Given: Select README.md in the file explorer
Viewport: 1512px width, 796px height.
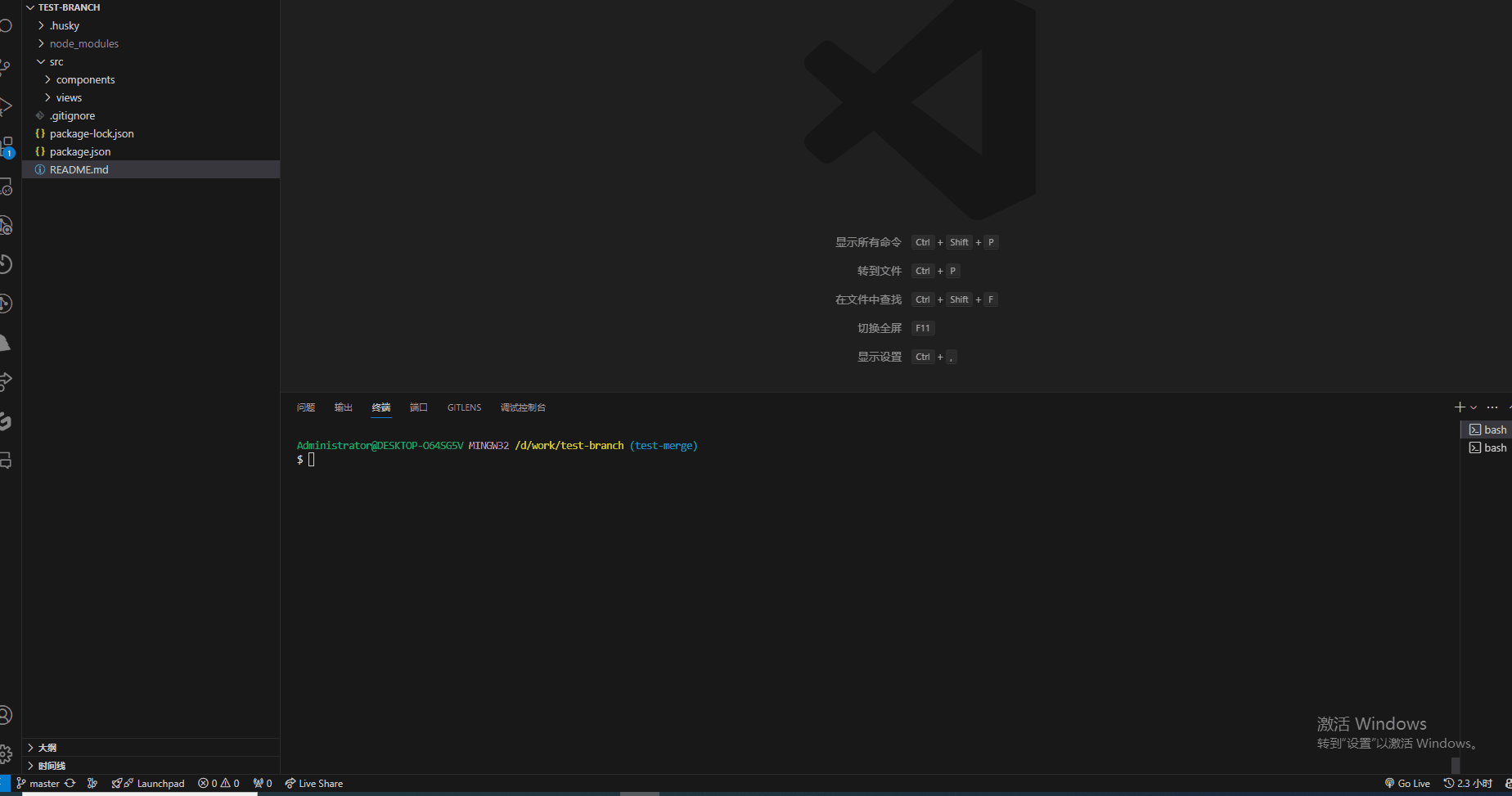Looking at the screenshot, I should point(79,169).
